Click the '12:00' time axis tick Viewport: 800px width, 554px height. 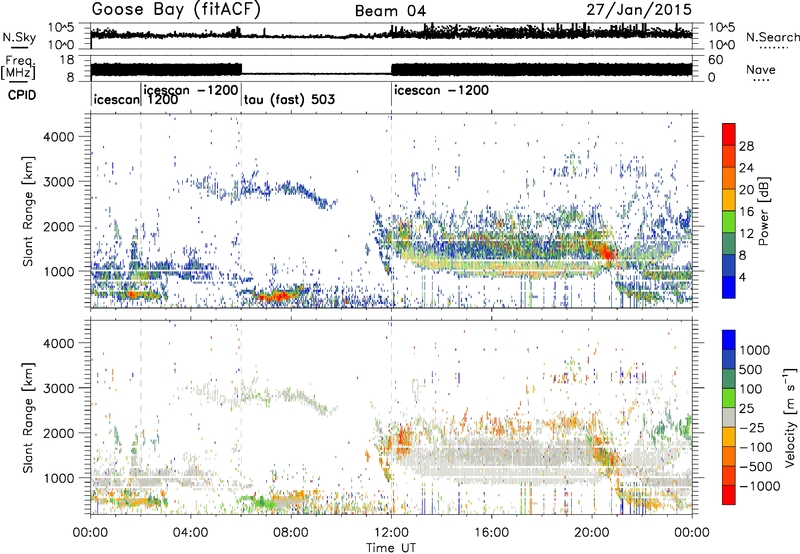click(391, 533)
